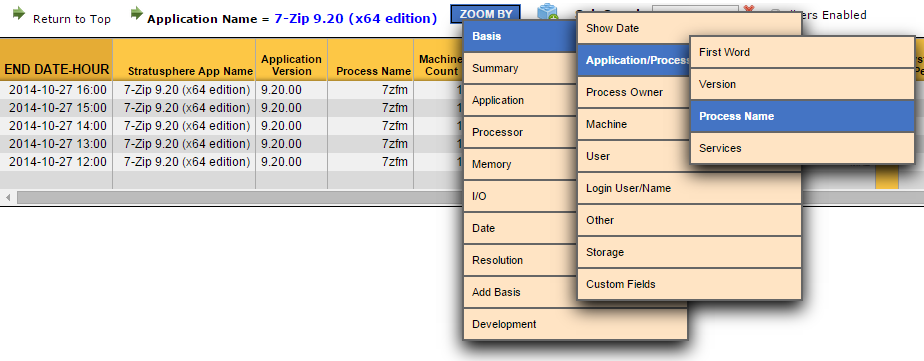Click the horizontal scrollbar left arrow
This screenshot has width=924, height=361.
point(8,197)
